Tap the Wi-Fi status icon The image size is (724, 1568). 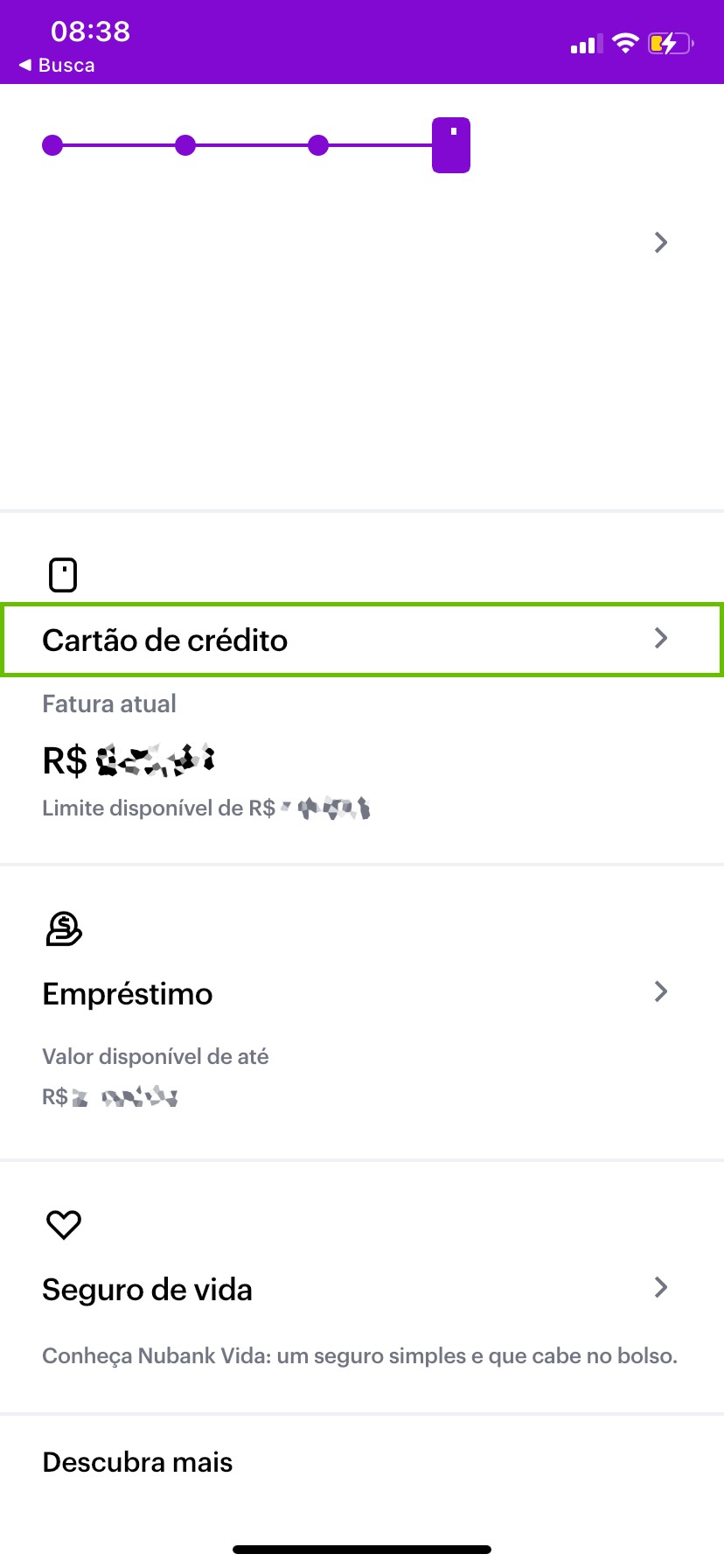(625, 43)
